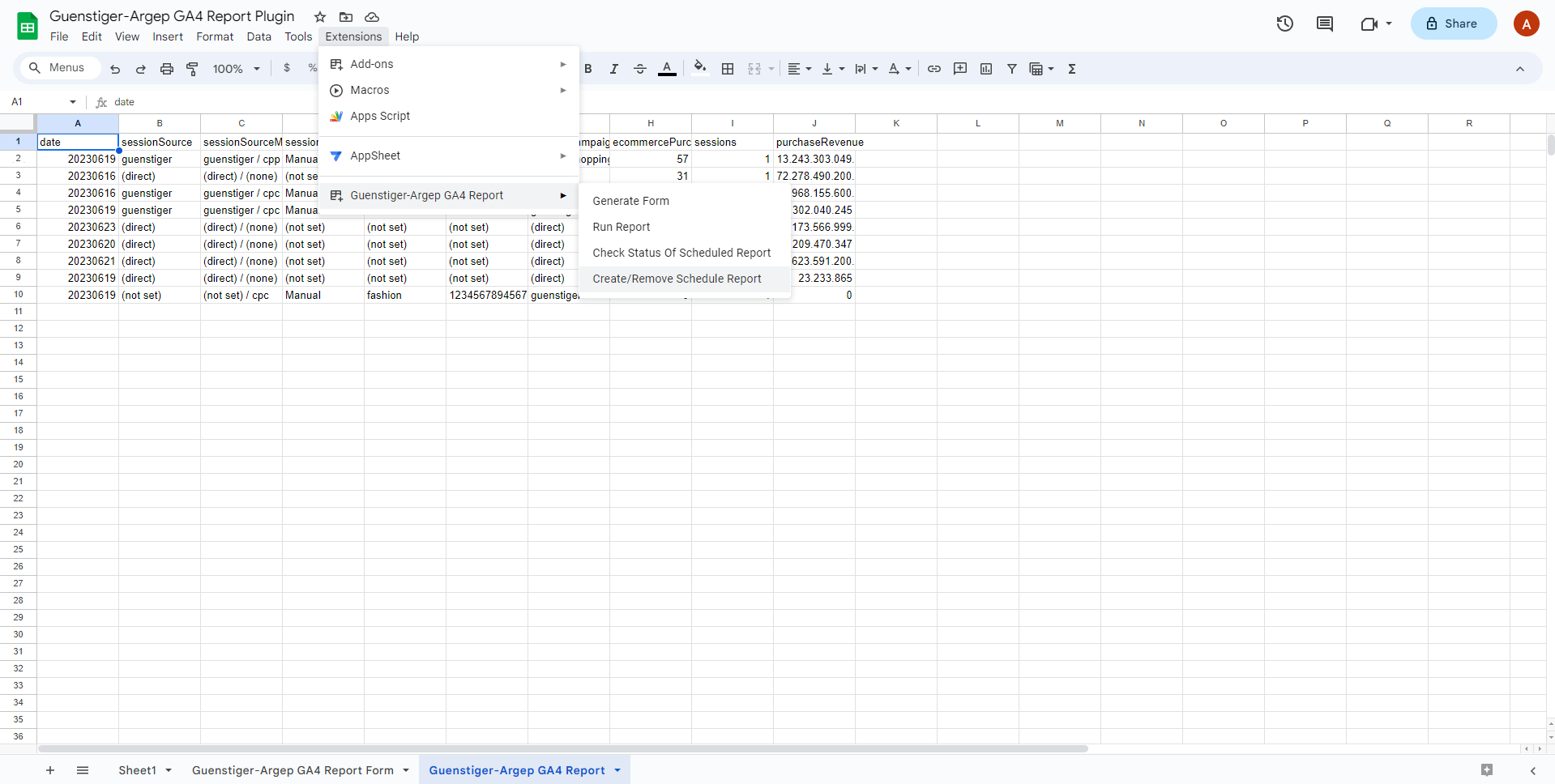Open Sheet1 tab dropdown arrow
Viewport: 1555px width, 784px height.
169,770
